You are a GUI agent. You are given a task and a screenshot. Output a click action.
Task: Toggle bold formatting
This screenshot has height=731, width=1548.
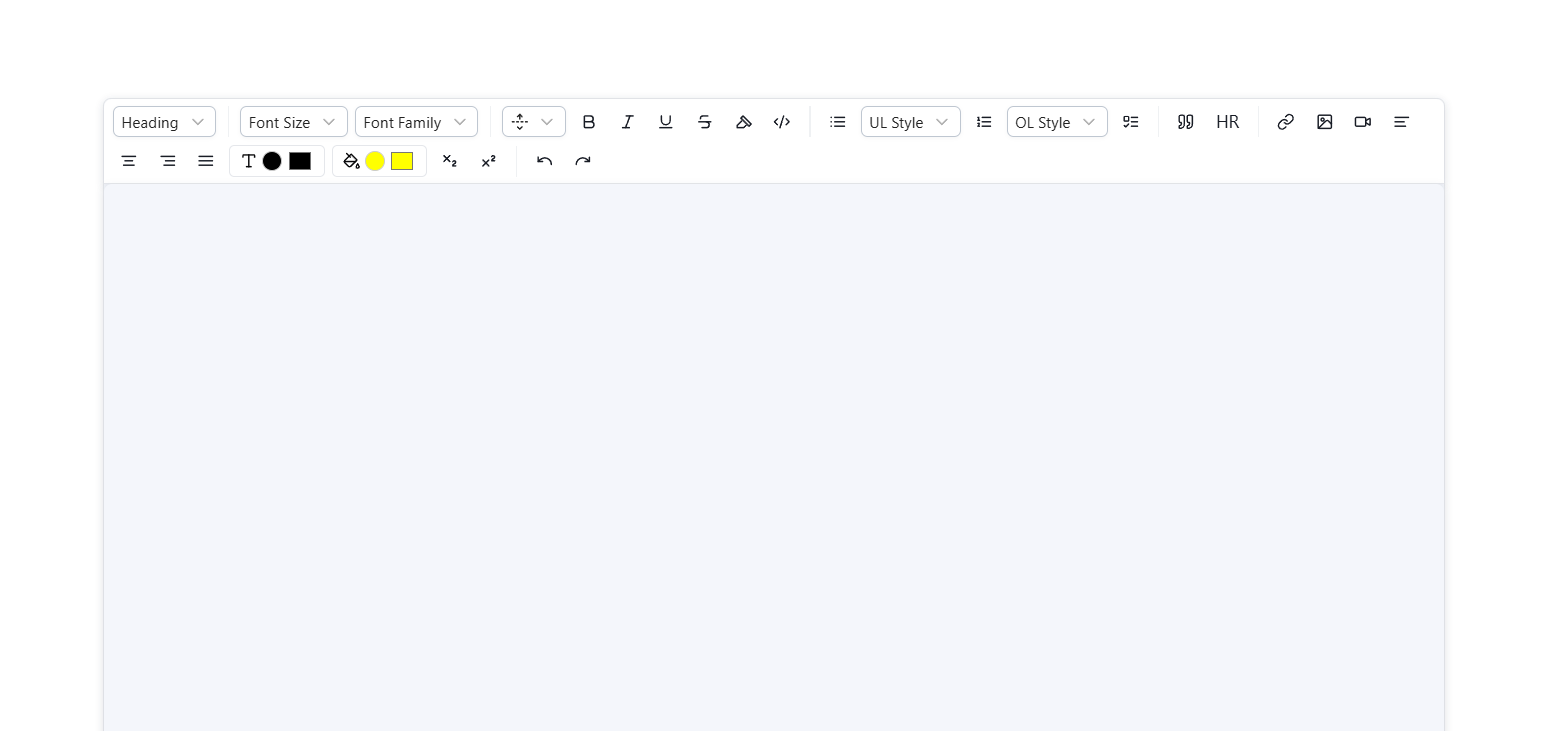589,121
